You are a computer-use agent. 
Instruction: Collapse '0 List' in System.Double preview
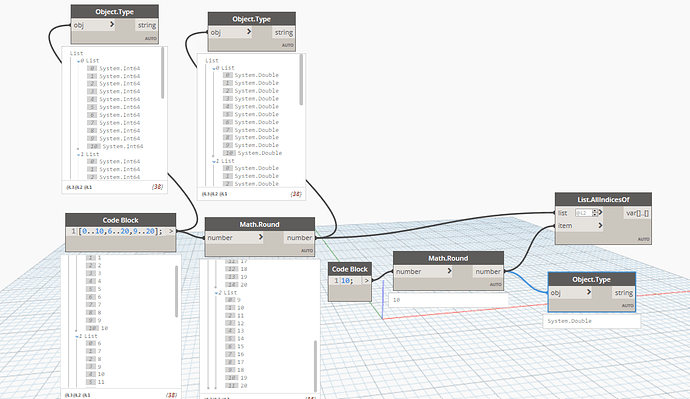coord(214,69)
